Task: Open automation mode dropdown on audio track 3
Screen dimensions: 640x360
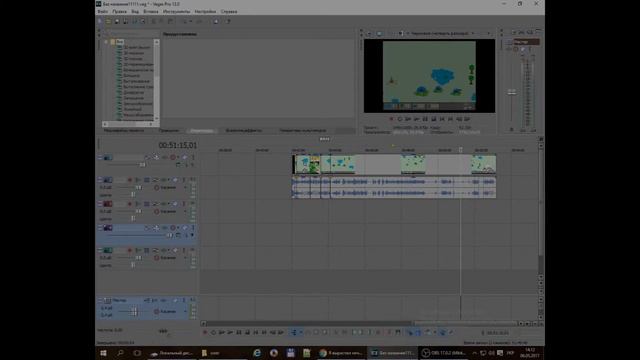Action: (x=186, y=211)
